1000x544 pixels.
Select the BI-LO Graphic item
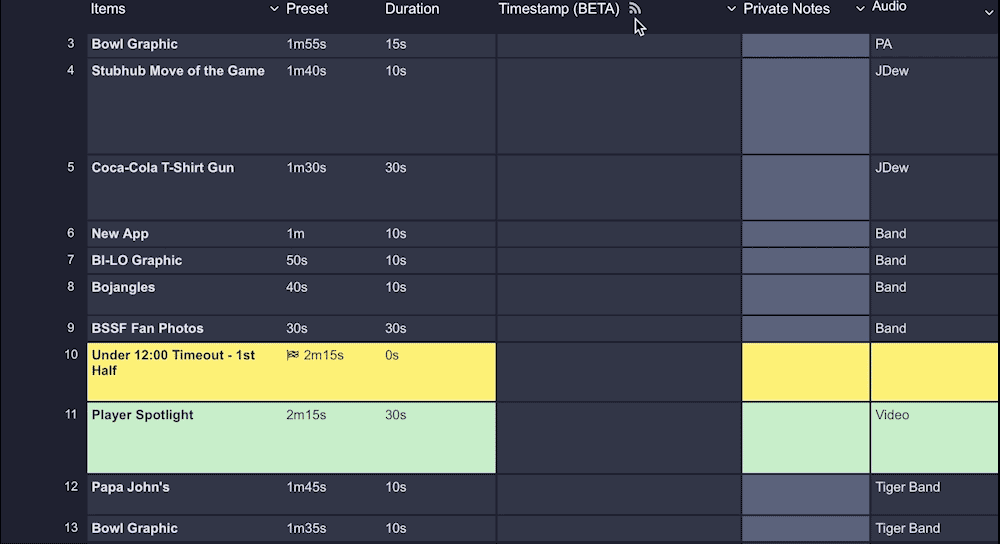tap(136, 260)
